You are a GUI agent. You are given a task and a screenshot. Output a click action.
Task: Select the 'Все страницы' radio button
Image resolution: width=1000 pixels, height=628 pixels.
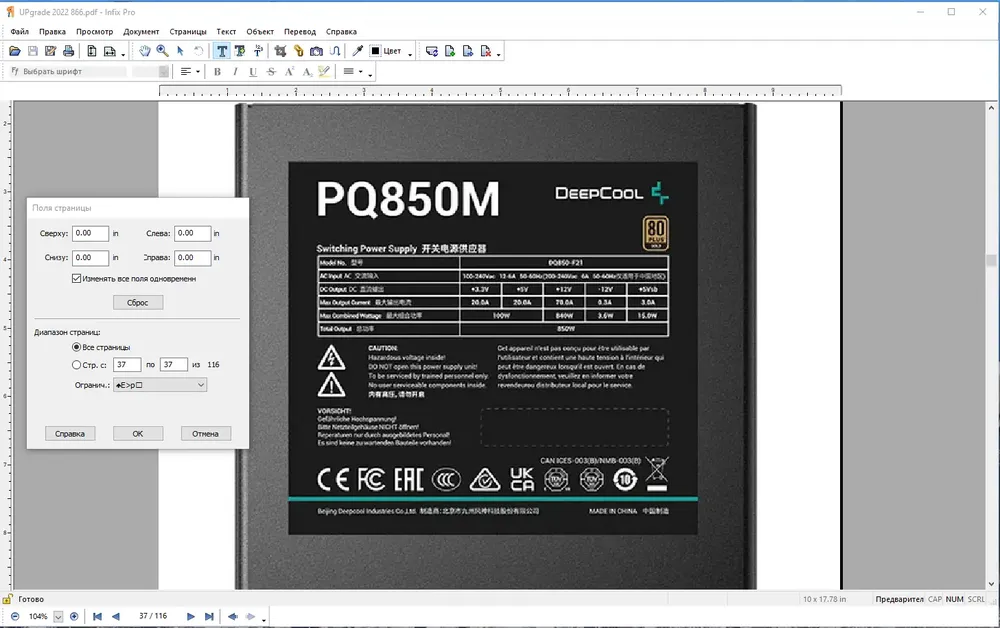click(77, 347)
